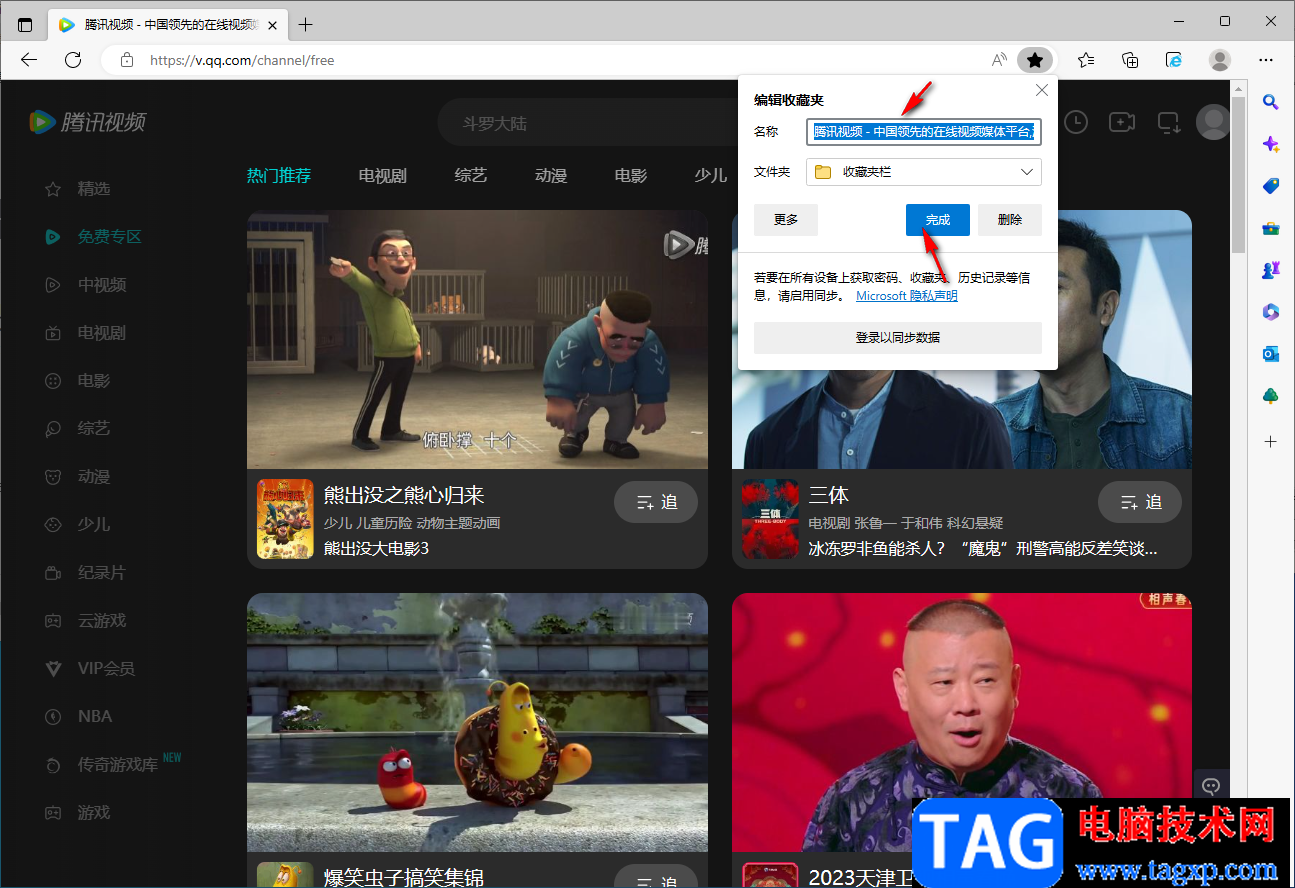Open the Tencent Video user avatar
This screenshot has width=1295, height=888.
pos(1214,122)
